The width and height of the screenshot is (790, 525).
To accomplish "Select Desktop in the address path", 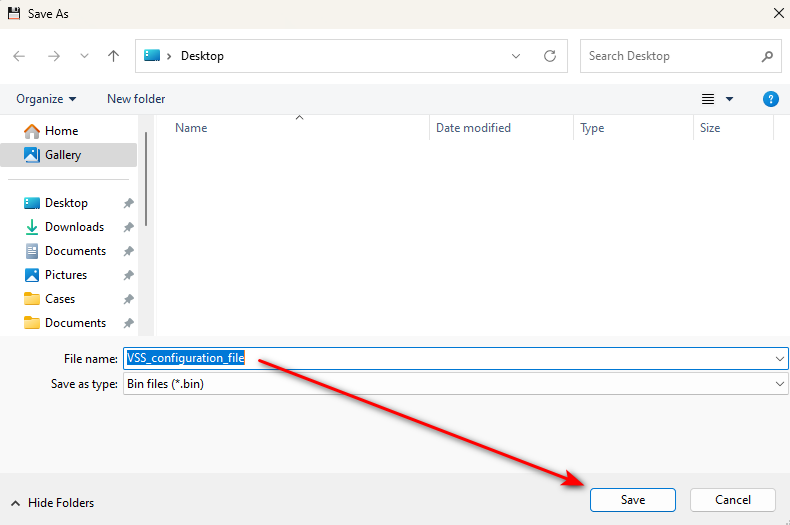I will pos(202,56).
